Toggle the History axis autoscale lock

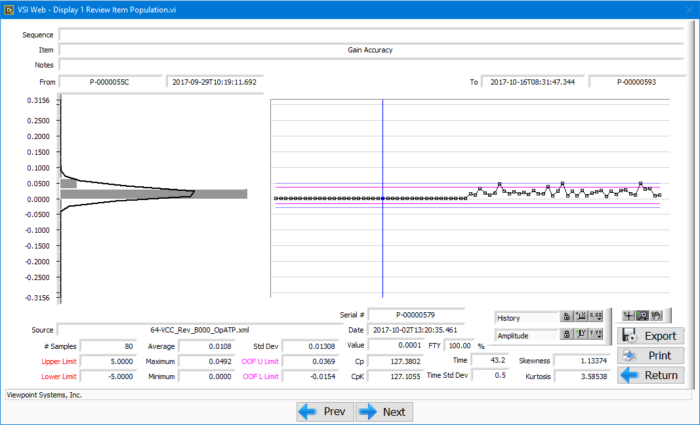coord(567,317)
